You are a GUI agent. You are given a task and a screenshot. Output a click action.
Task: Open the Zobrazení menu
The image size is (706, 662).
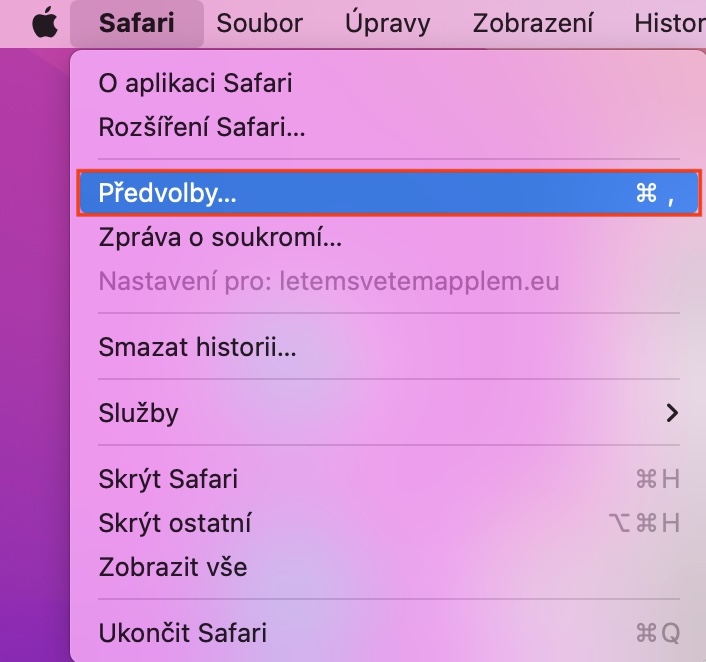532,23
